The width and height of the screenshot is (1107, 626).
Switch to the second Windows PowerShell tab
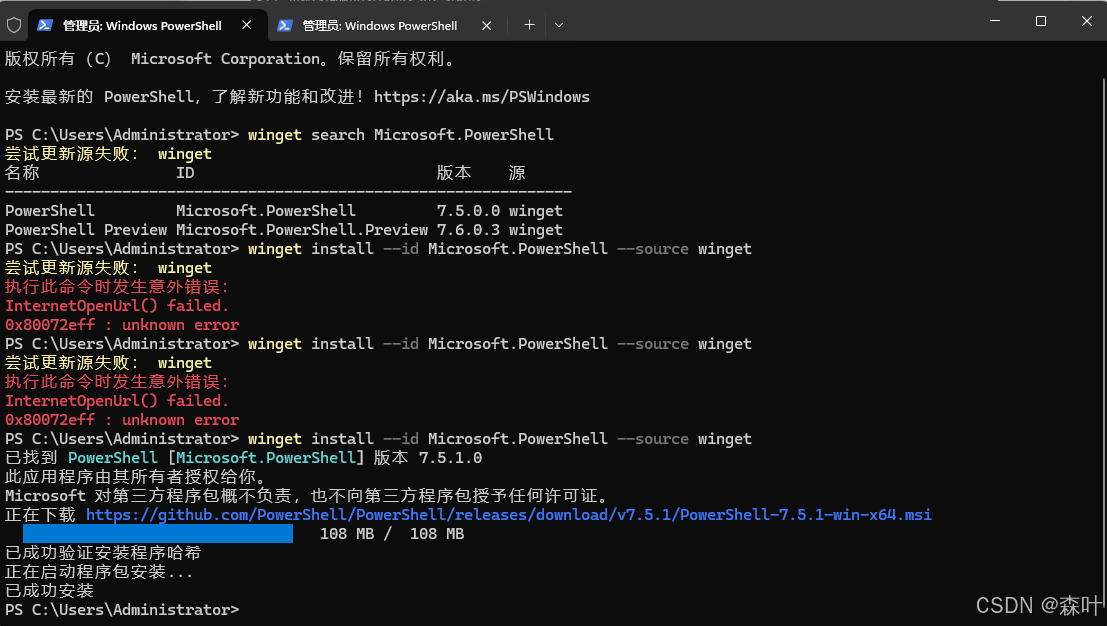click(x=388, y=25)
